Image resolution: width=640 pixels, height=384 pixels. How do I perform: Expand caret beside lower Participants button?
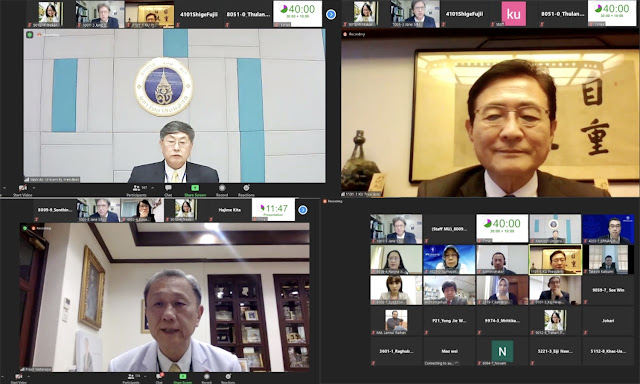pos(144,376)
